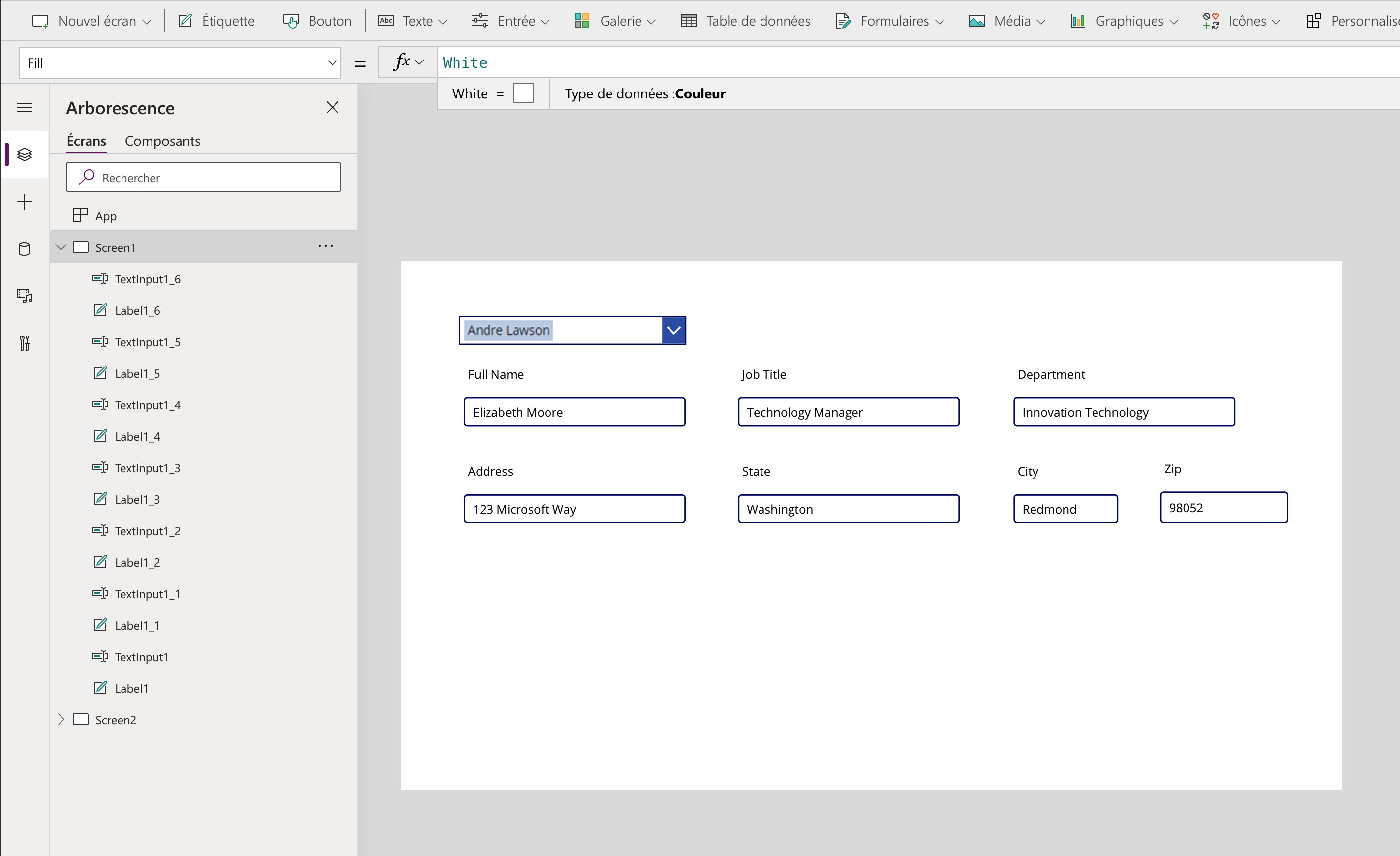Open the Media icon in left rail
Image resolution: width=1400 pixels, height=856 pixels.
pos(25,296)
